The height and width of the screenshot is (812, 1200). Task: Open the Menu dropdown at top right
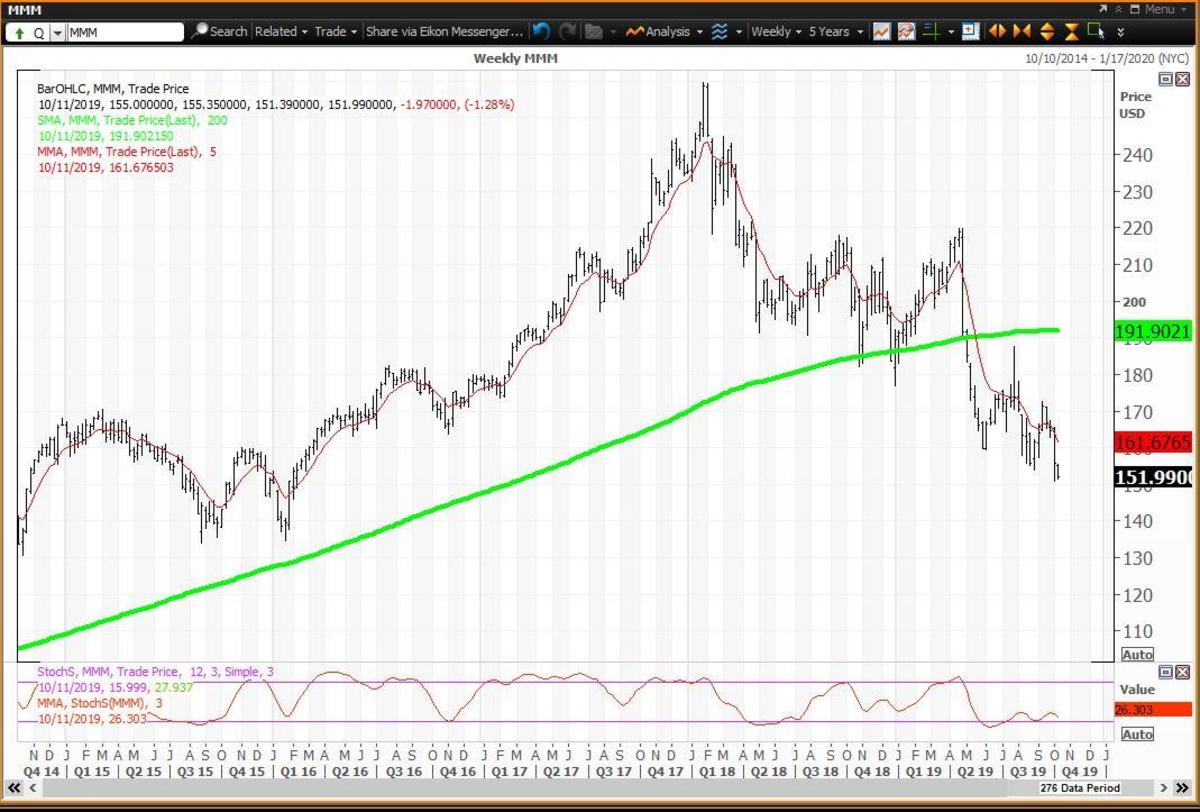1164,9
